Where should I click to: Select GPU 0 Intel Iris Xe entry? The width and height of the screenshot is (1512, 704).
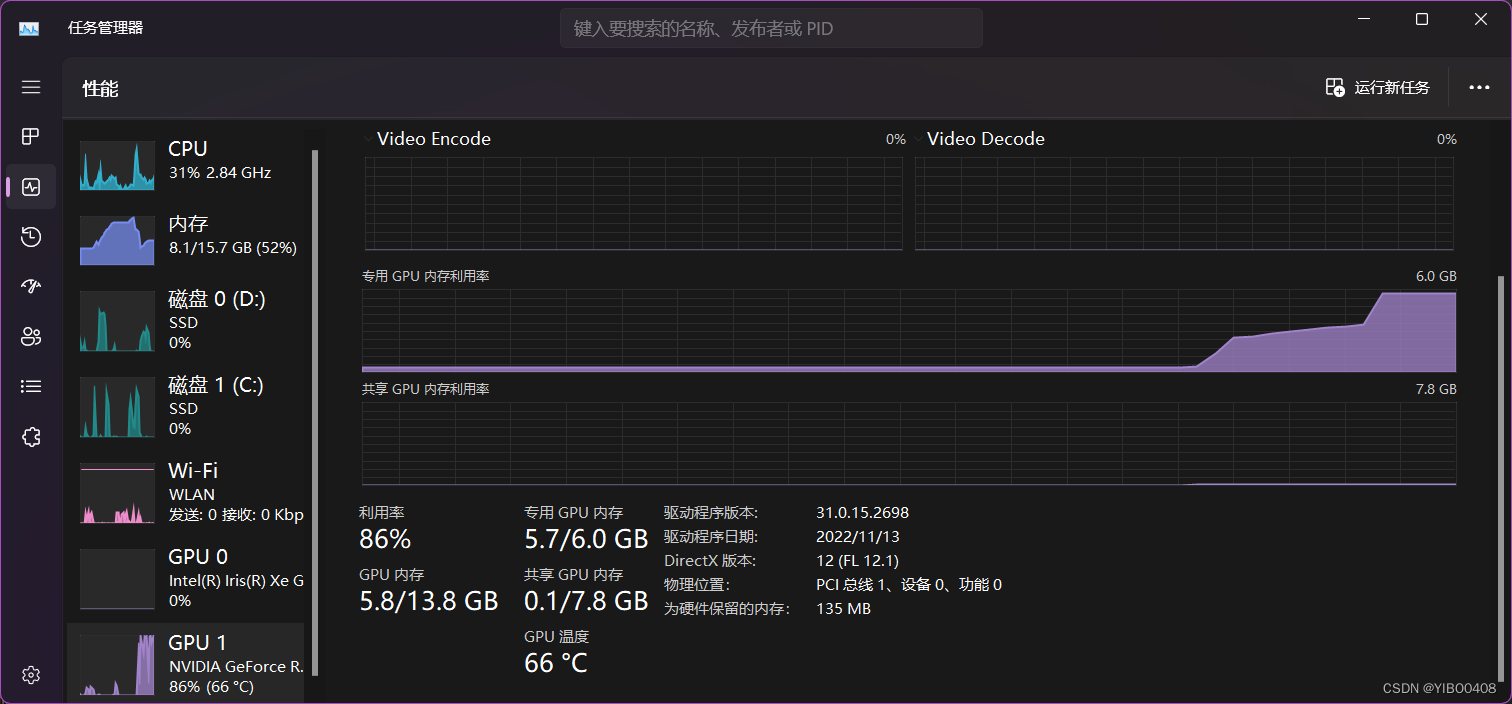[x=190, y=578]
